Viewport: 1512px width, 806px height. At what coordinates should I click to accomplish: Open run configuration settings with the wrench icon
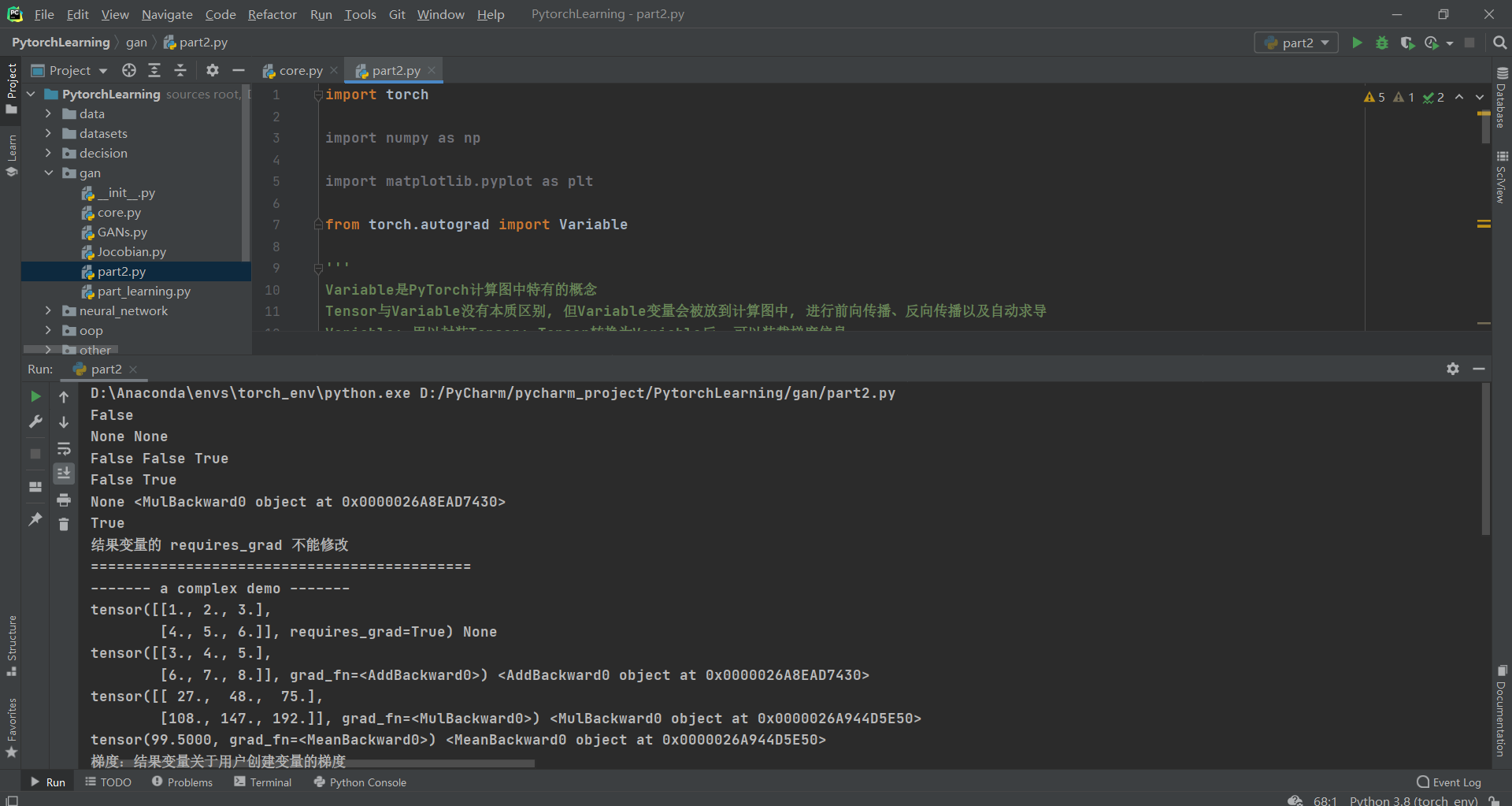tap(35, 422)
